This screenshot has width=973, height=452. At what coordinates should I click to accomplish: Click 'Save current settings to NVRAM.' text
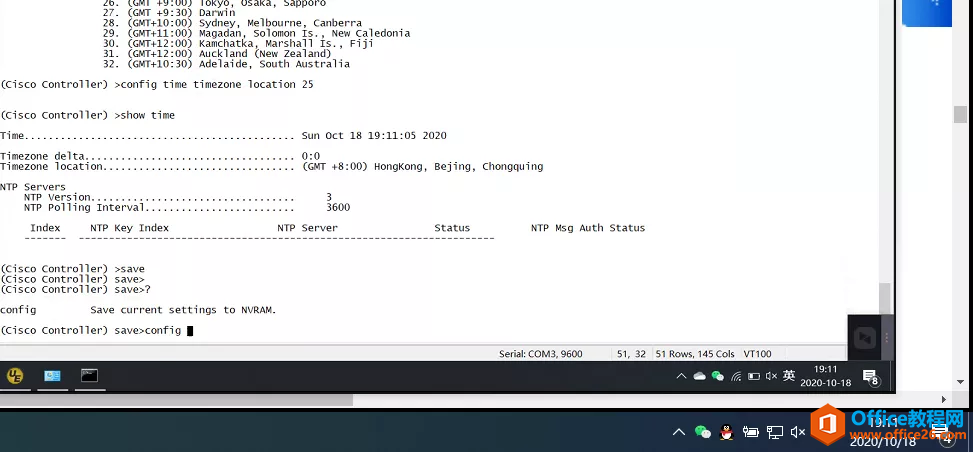(x=183, y=310)
